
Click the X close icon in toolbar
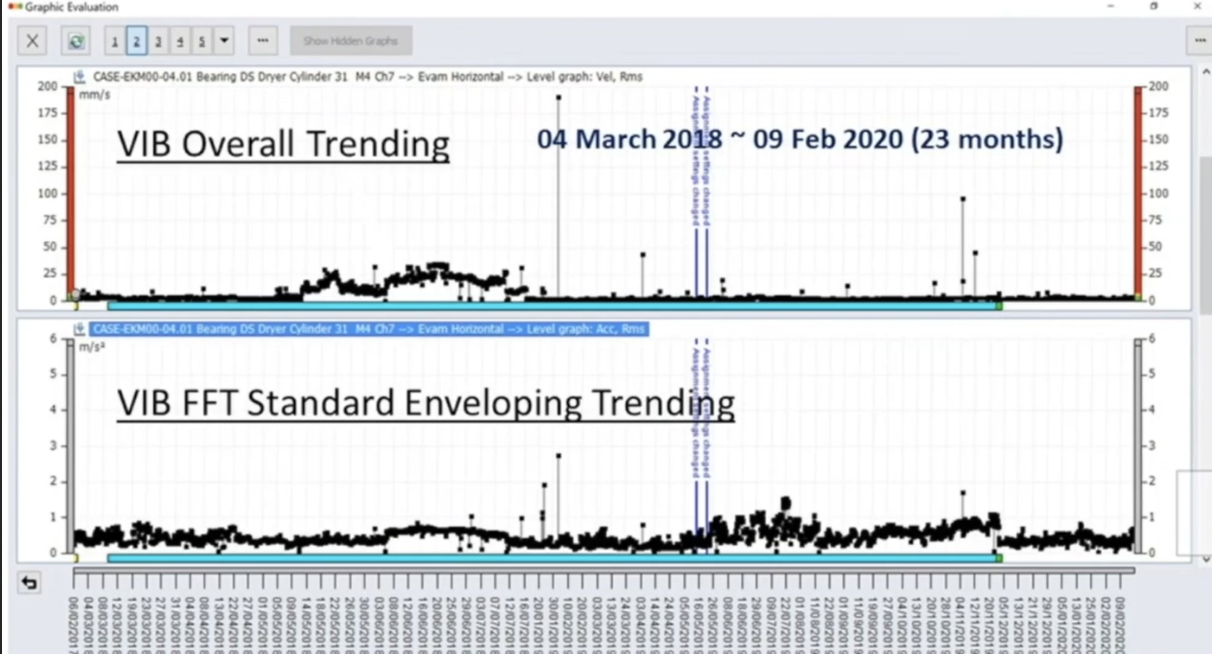(x=33, y=41)
